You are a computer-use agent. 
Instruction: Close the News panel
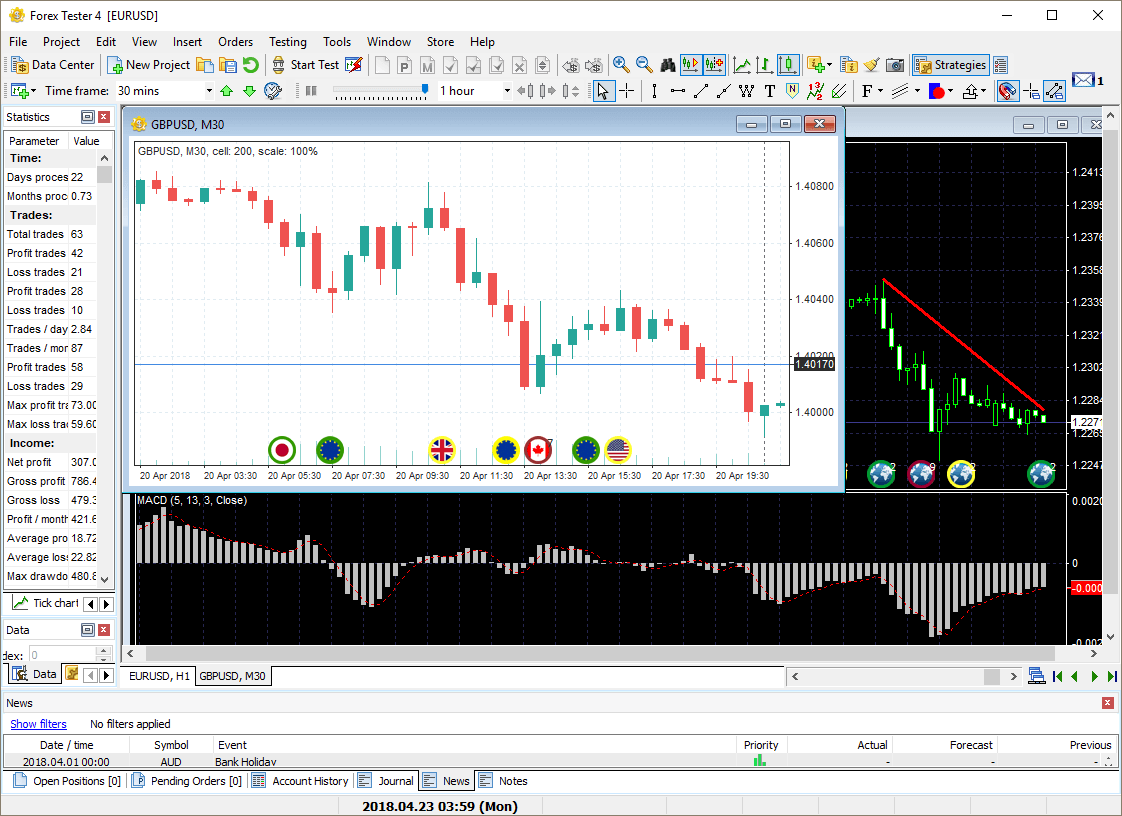1108,703
